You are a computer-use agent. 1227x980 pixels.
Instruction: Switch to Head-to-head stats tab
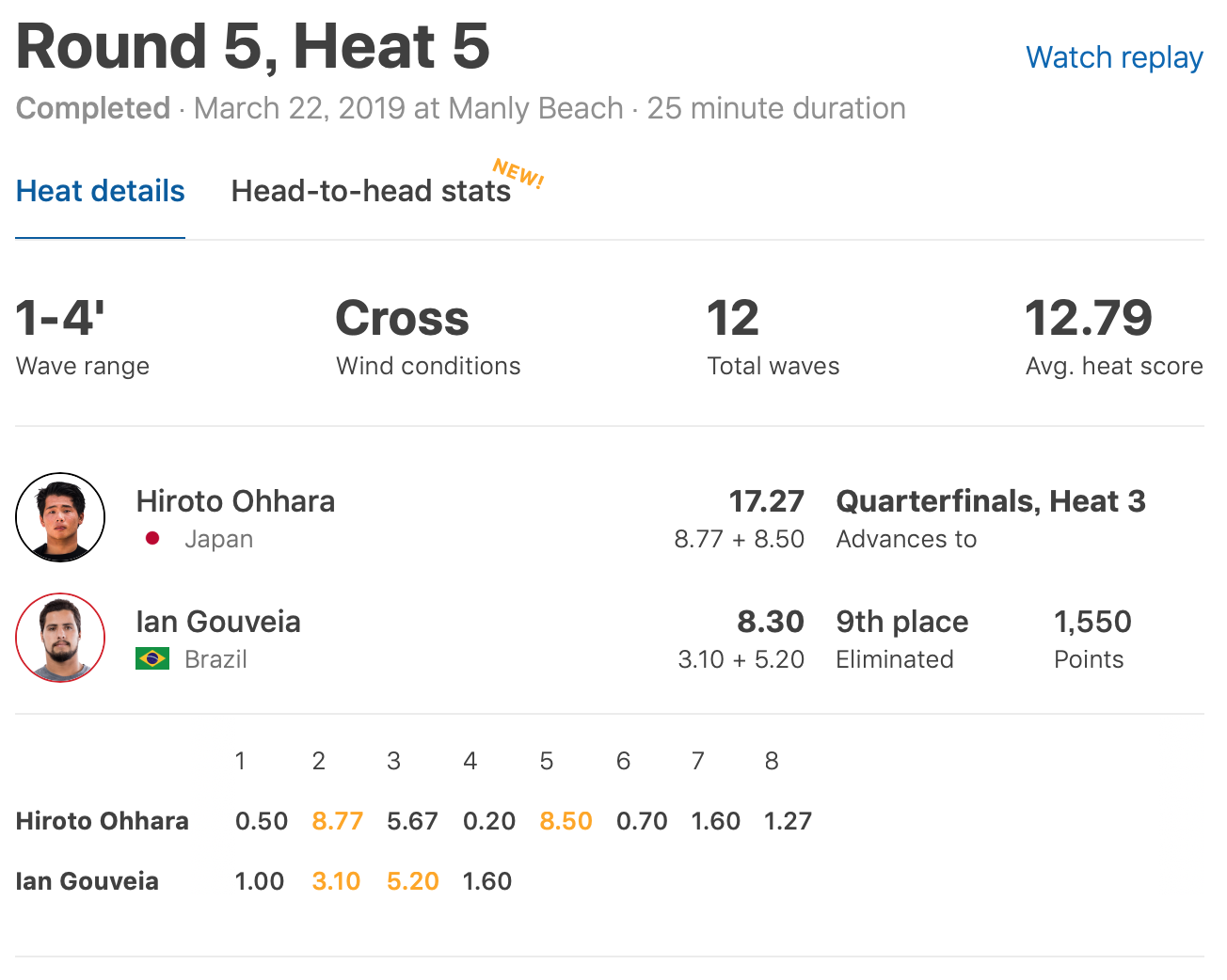[x=371, y=191]
